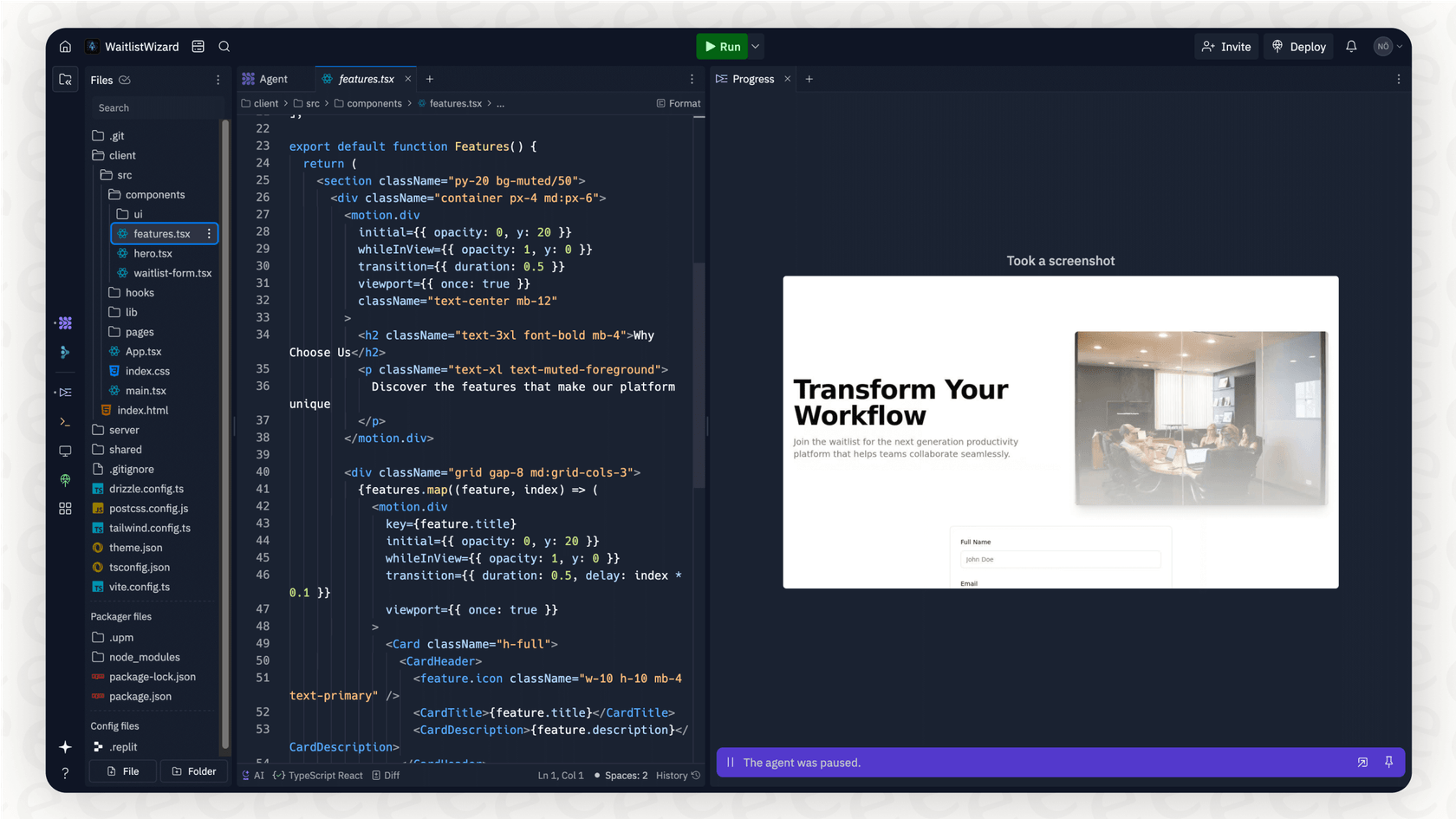Open the Files panel overflow menu
The width and height of the screenshot is (1456, 819).
tap(218, 79)
